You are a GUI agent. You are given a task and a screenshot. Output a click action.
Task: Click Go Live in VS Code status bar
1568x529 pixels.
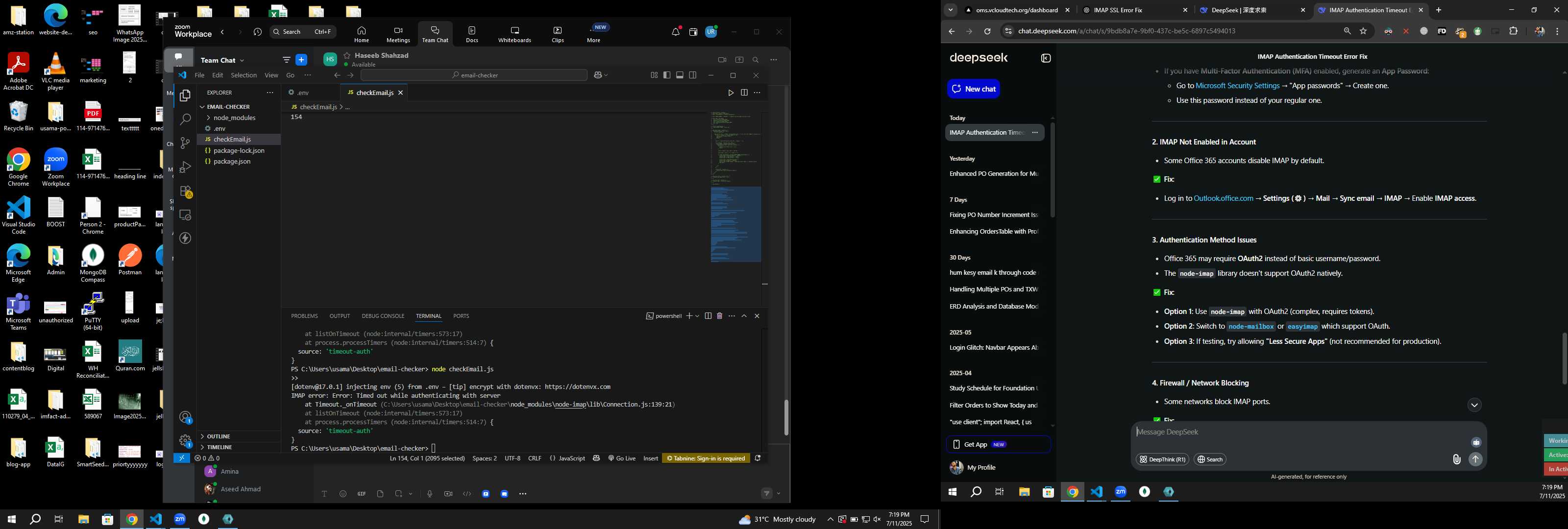tap(621, 458)
